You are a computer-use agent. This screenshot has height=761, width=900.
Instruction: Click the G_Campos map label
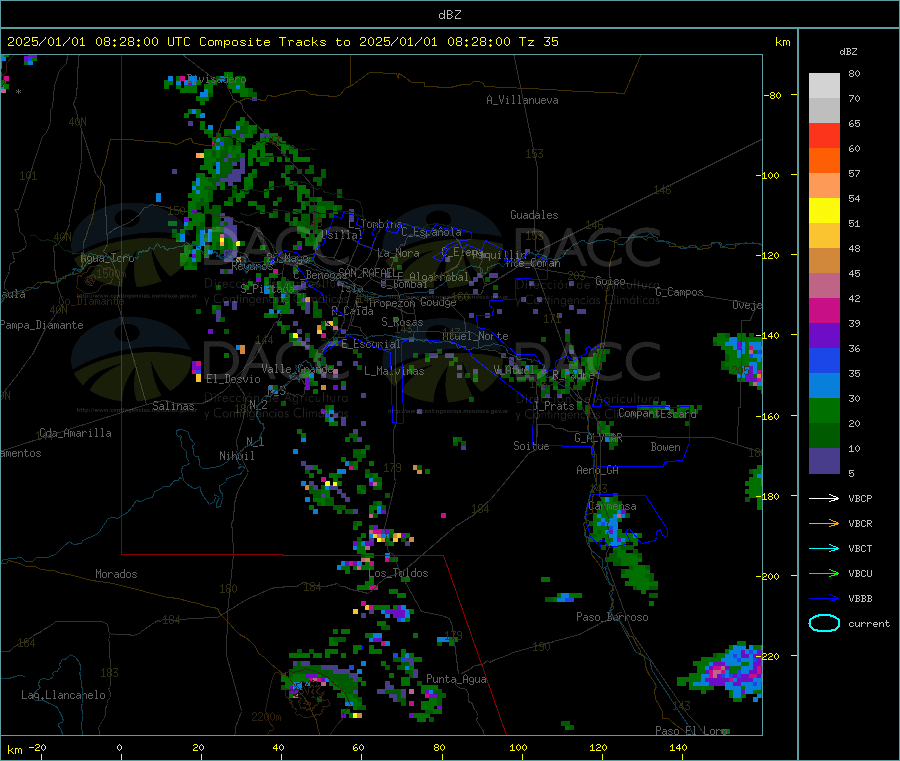click(680, 292)
